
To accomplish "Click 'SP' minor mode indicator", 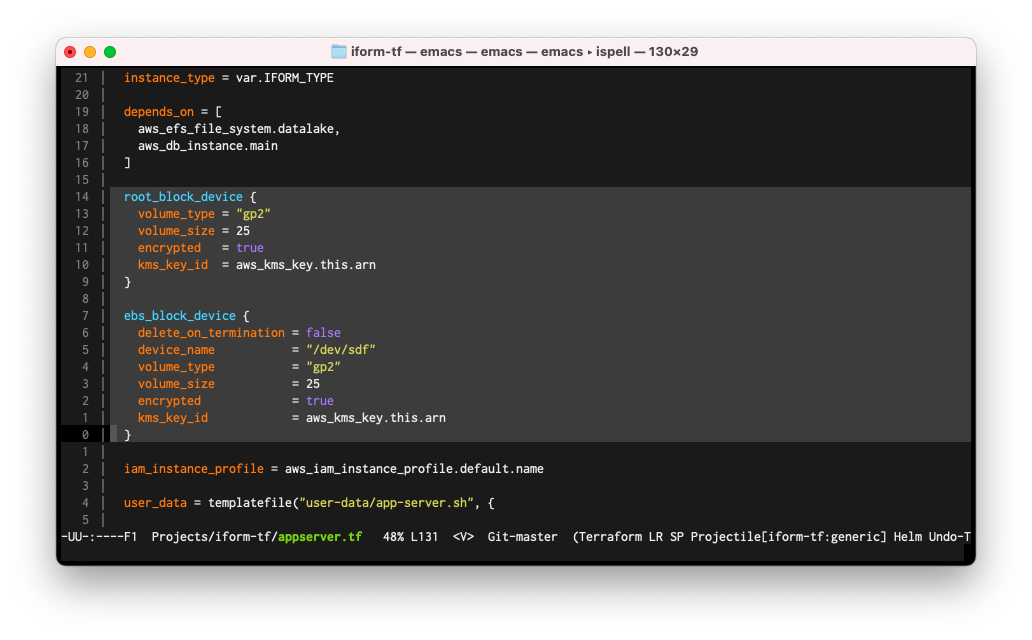I will click(677, 537).
